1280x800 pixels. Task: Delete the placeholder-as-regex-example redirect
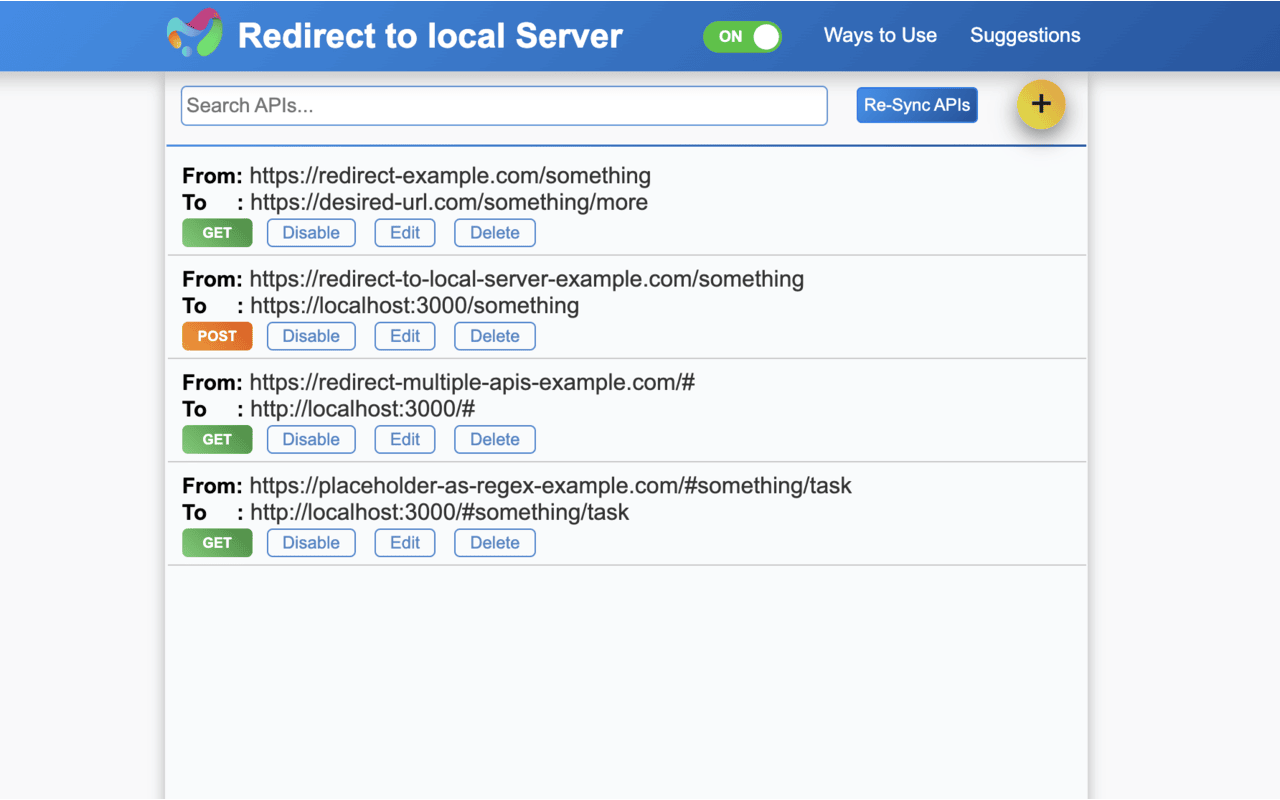494,542
